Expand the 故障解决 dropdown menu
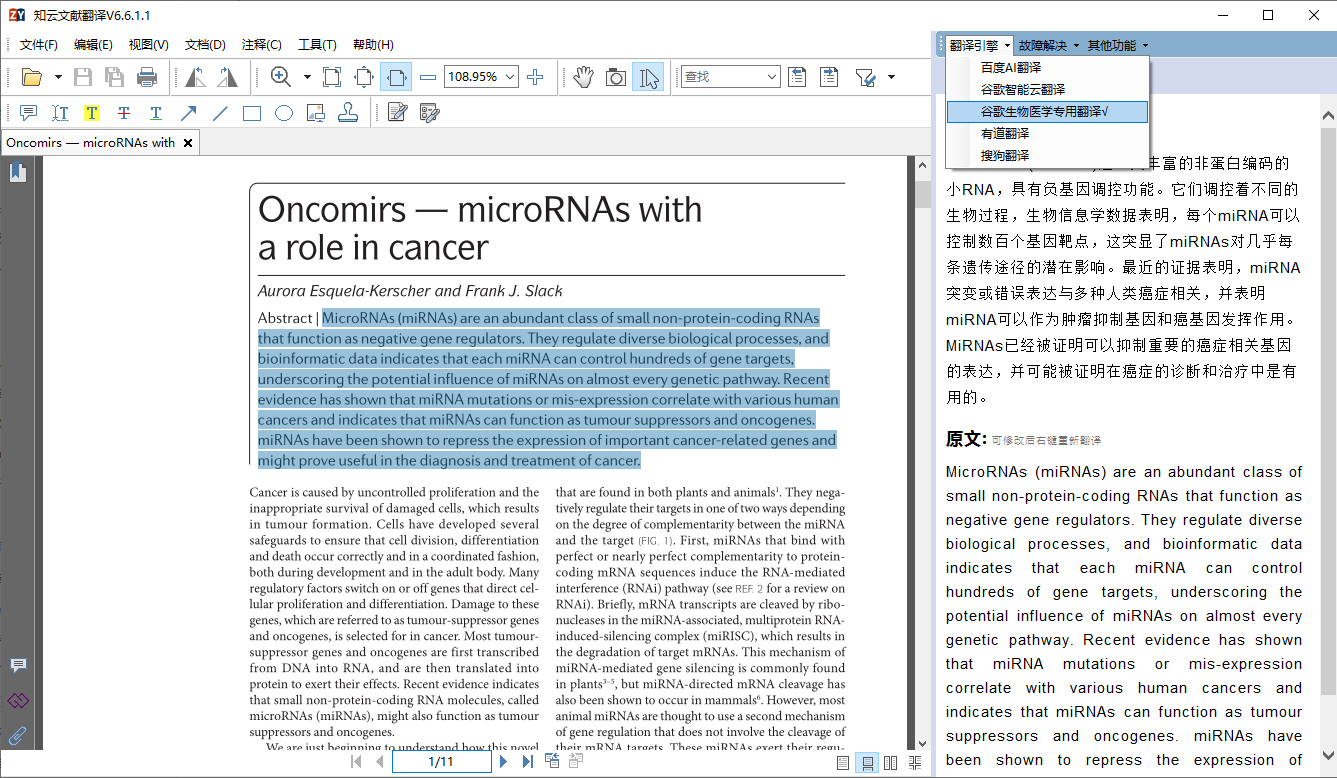 (x=1049, y=45)
